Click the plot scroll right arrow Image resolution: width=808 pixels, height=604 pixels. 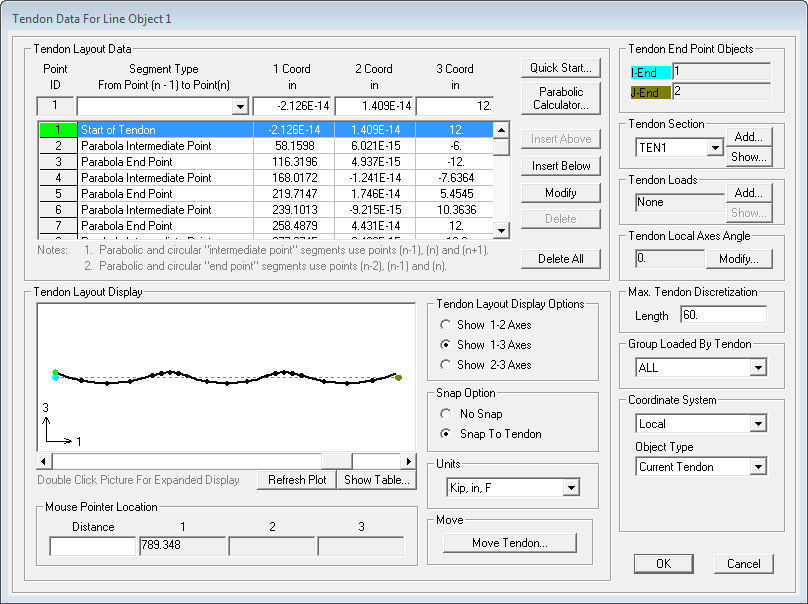point(409,461)
